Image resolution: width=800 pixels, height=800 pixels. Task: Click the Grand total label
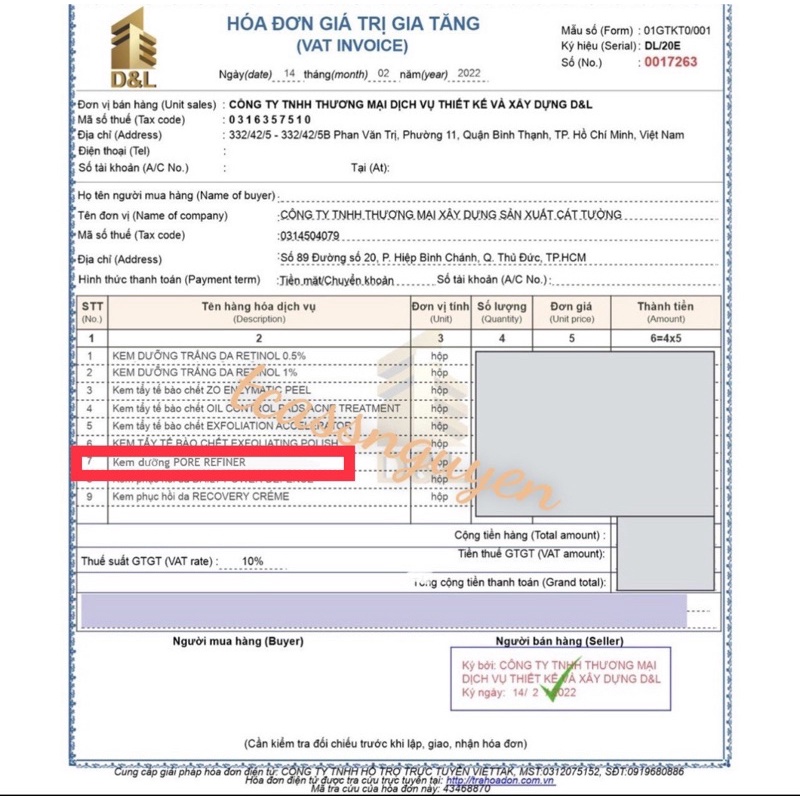pyautogui.click(x=510, y=583)
